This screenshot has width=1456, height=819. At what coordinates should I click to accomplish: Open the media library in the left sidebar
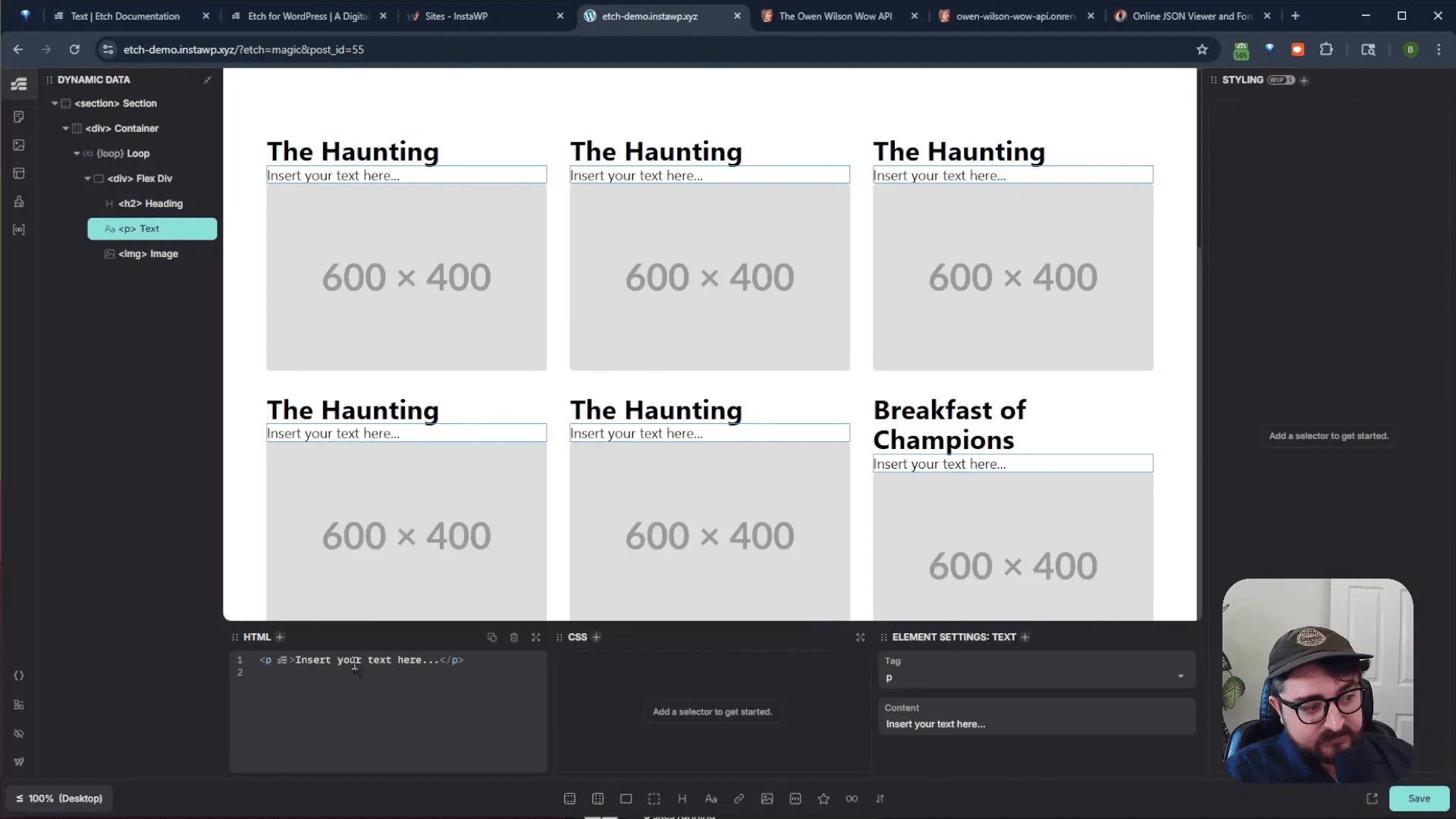coord(19,145)
